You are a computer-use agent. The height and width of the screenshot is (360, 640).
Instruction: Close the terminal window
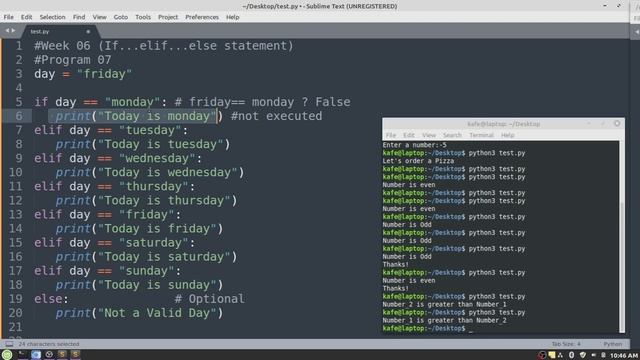(617, 123)
